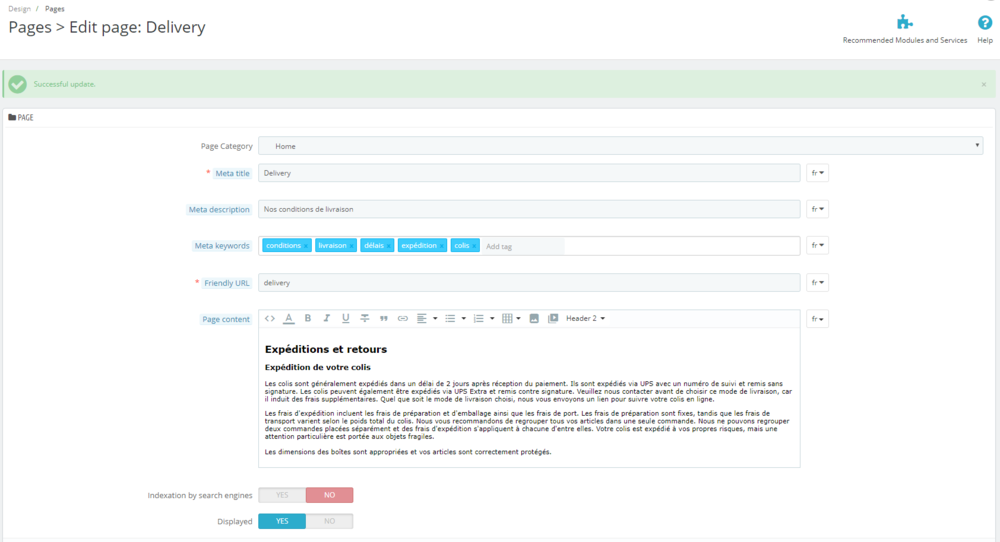1000x542 pixels.
Task: Click the Meta title label
Action: pos(232,173)
